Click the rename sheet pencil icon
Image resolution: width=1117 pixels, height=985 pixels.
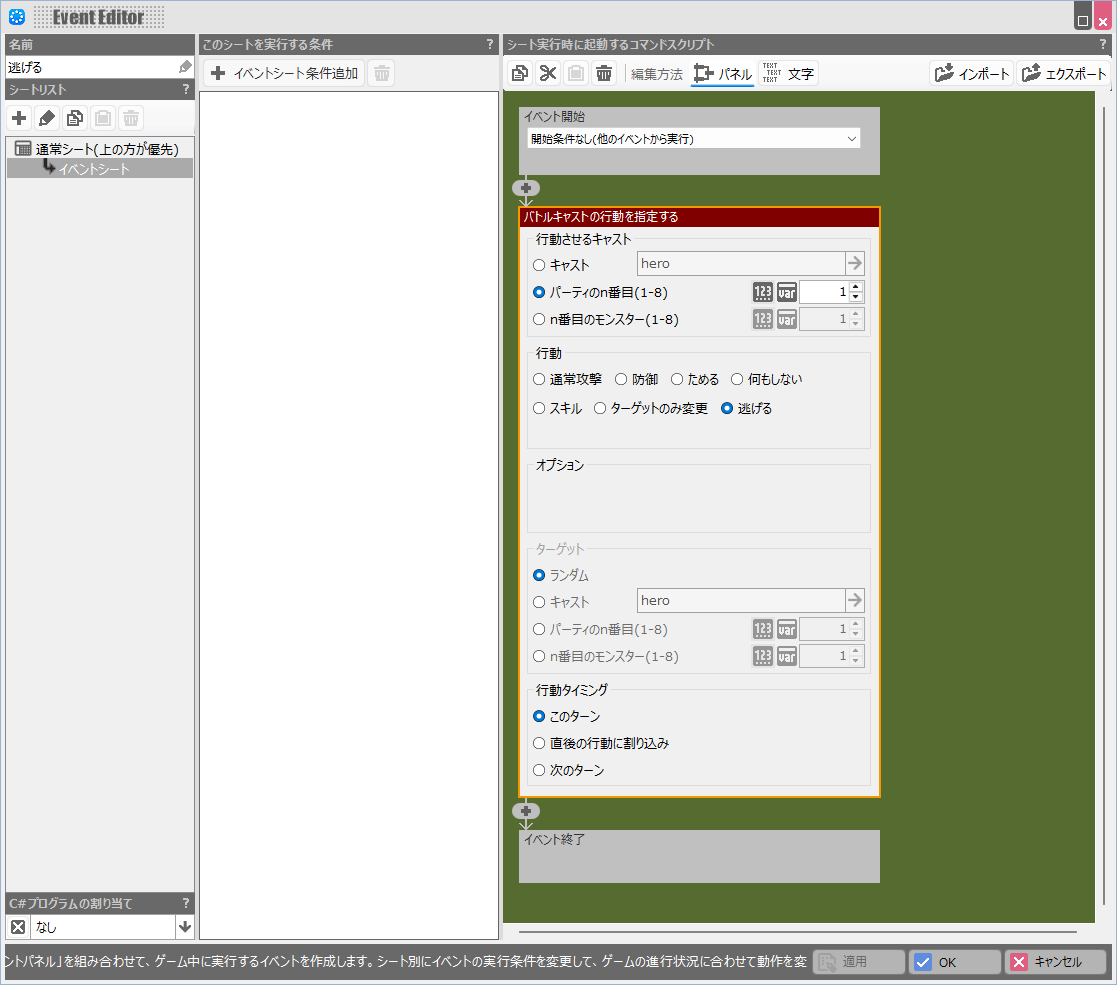(47, 118)
